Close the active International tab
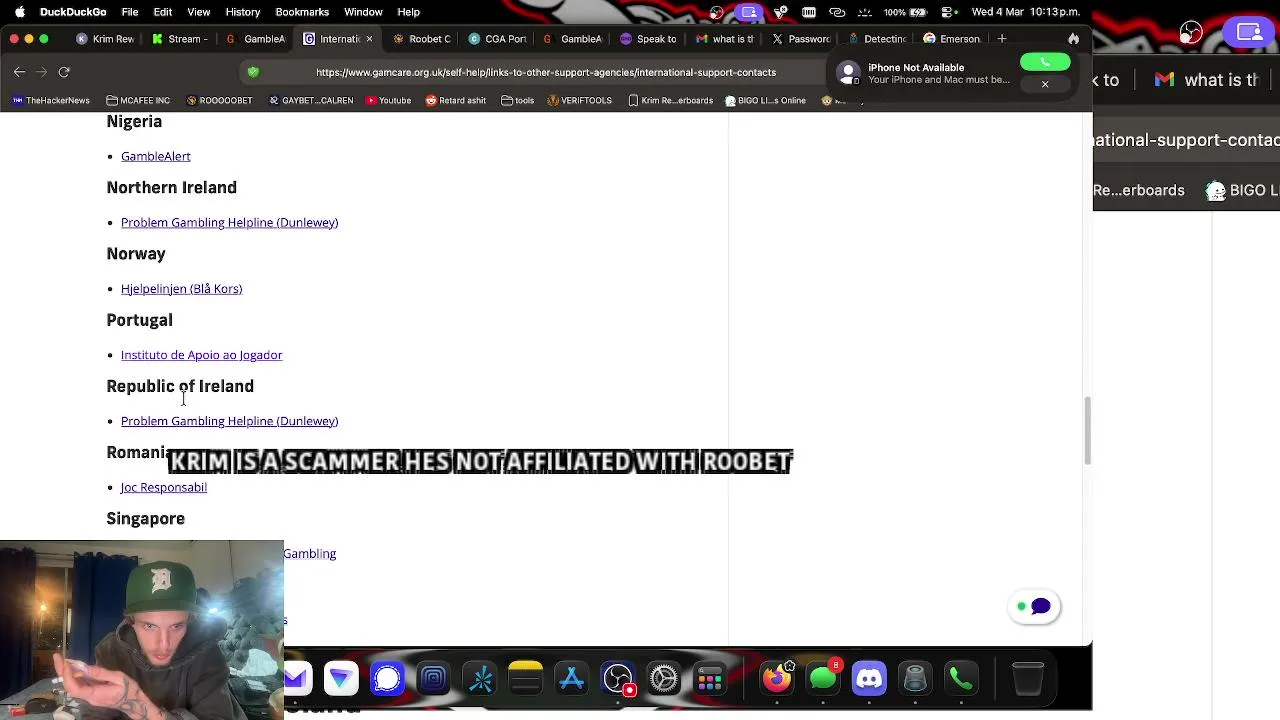The height and width of the screenshot is (720, 1280). (x=369, y=39)
